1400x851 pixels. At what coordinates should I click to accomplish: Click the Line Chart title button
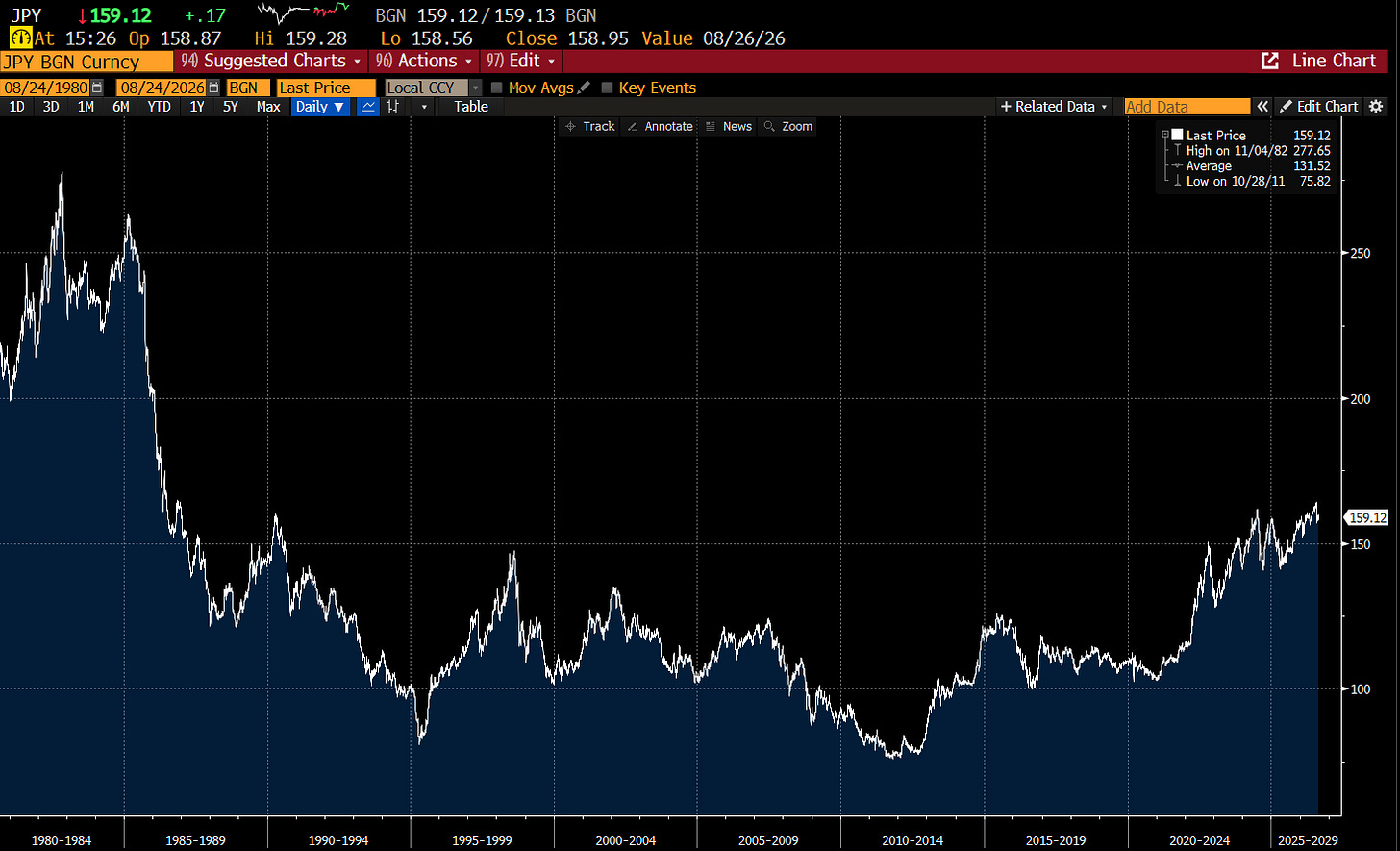pos(1334,61)
